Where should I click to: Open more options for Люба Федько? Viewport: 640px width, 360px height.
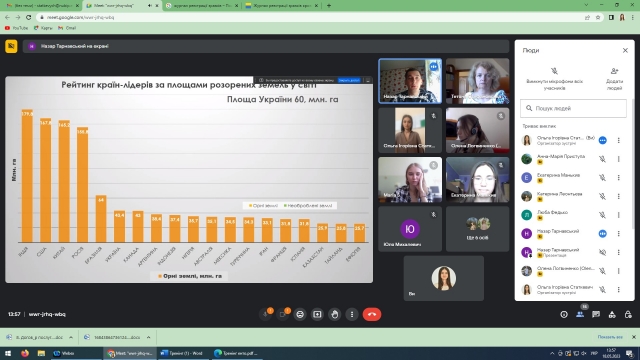618,215
